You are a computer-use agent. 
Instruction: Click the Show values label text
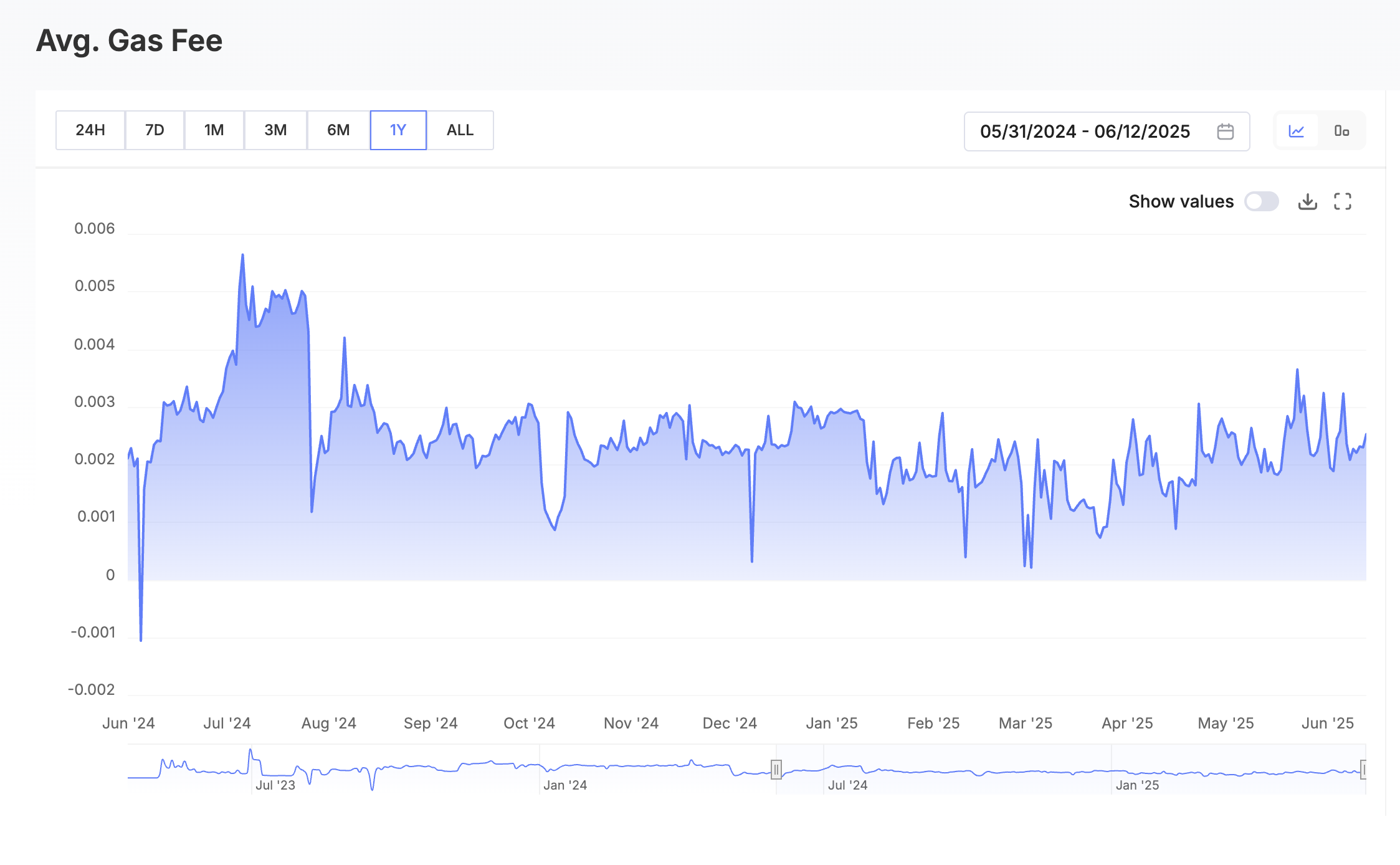click(1181, 201)
